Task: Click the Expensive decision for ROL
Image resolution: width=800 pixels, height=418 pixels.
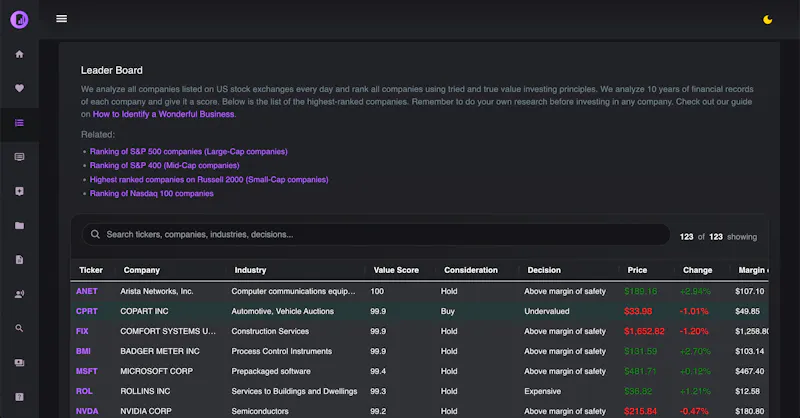Action: pos(542,391)
